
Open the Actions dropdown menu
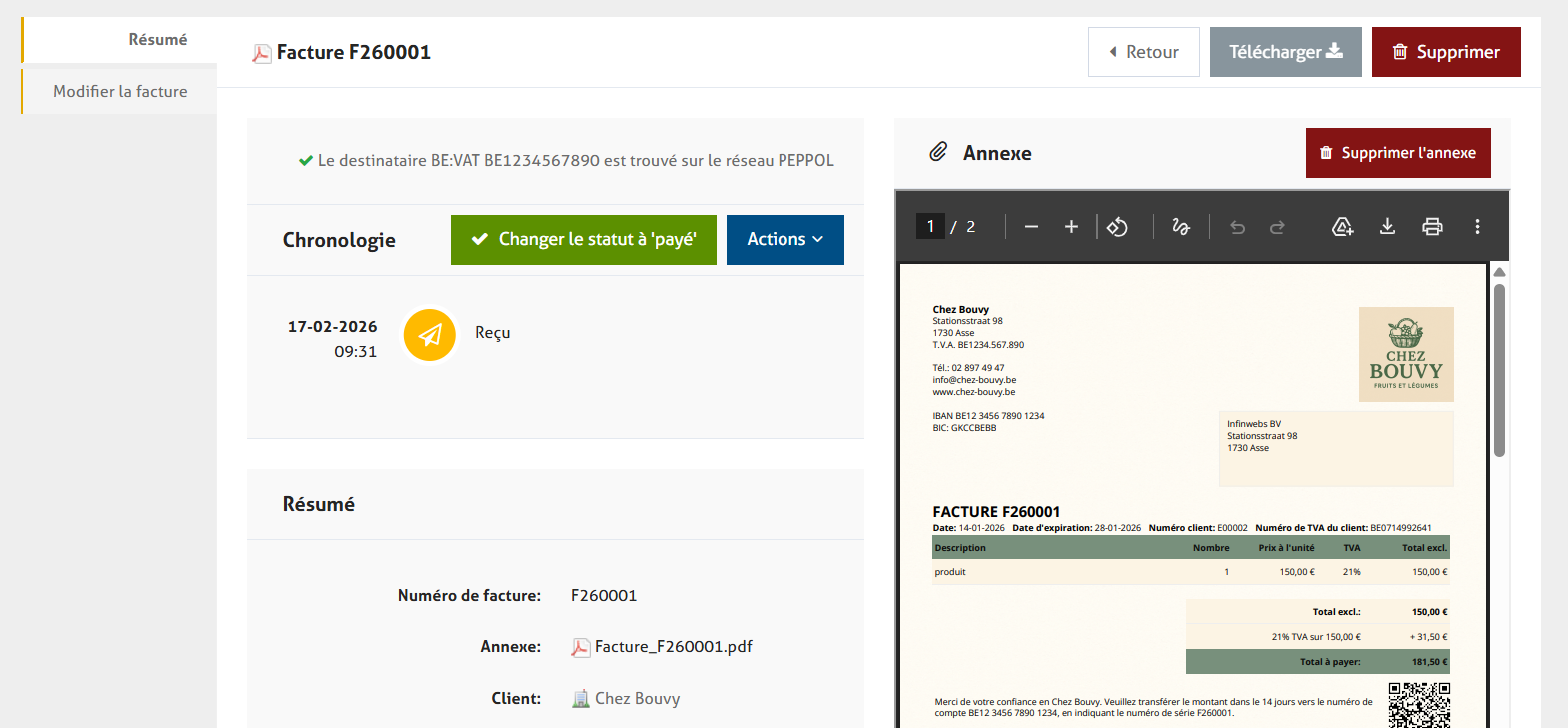pos(784,240)
